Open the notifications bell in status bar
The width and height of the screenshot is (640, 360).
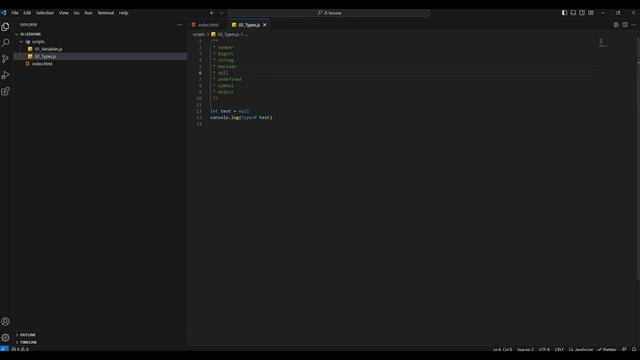point(634,349)
